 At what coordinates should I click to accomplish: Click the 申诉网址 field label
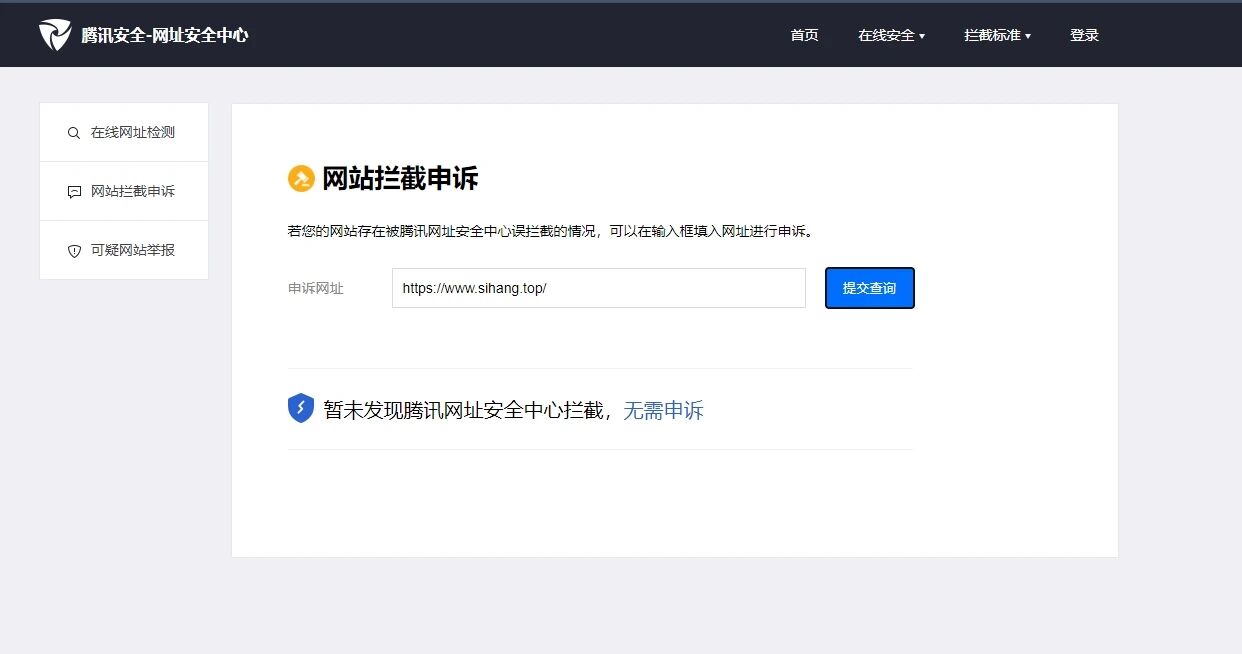tap(316, 288)
